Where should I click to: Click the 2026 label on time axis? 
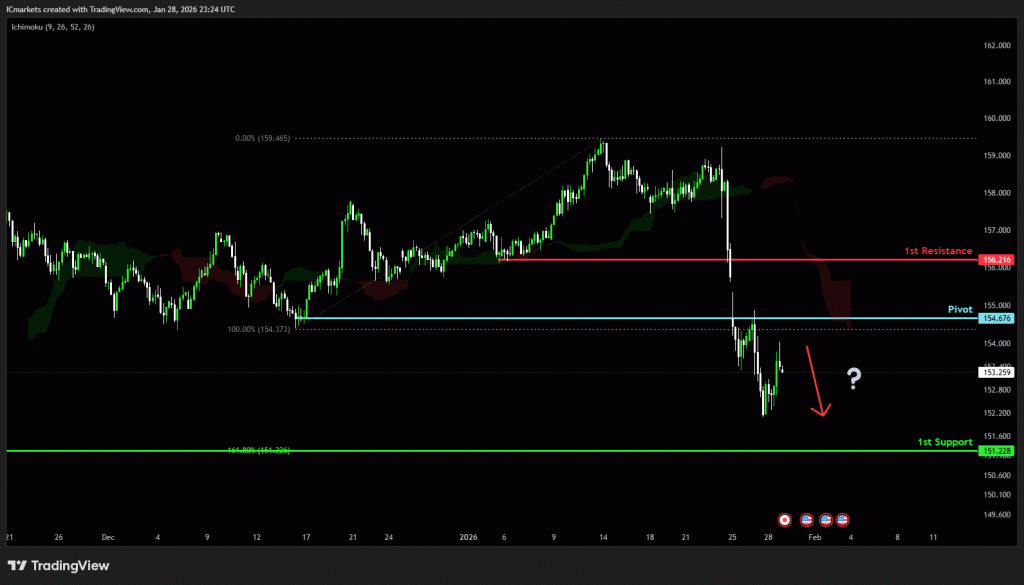470,537
